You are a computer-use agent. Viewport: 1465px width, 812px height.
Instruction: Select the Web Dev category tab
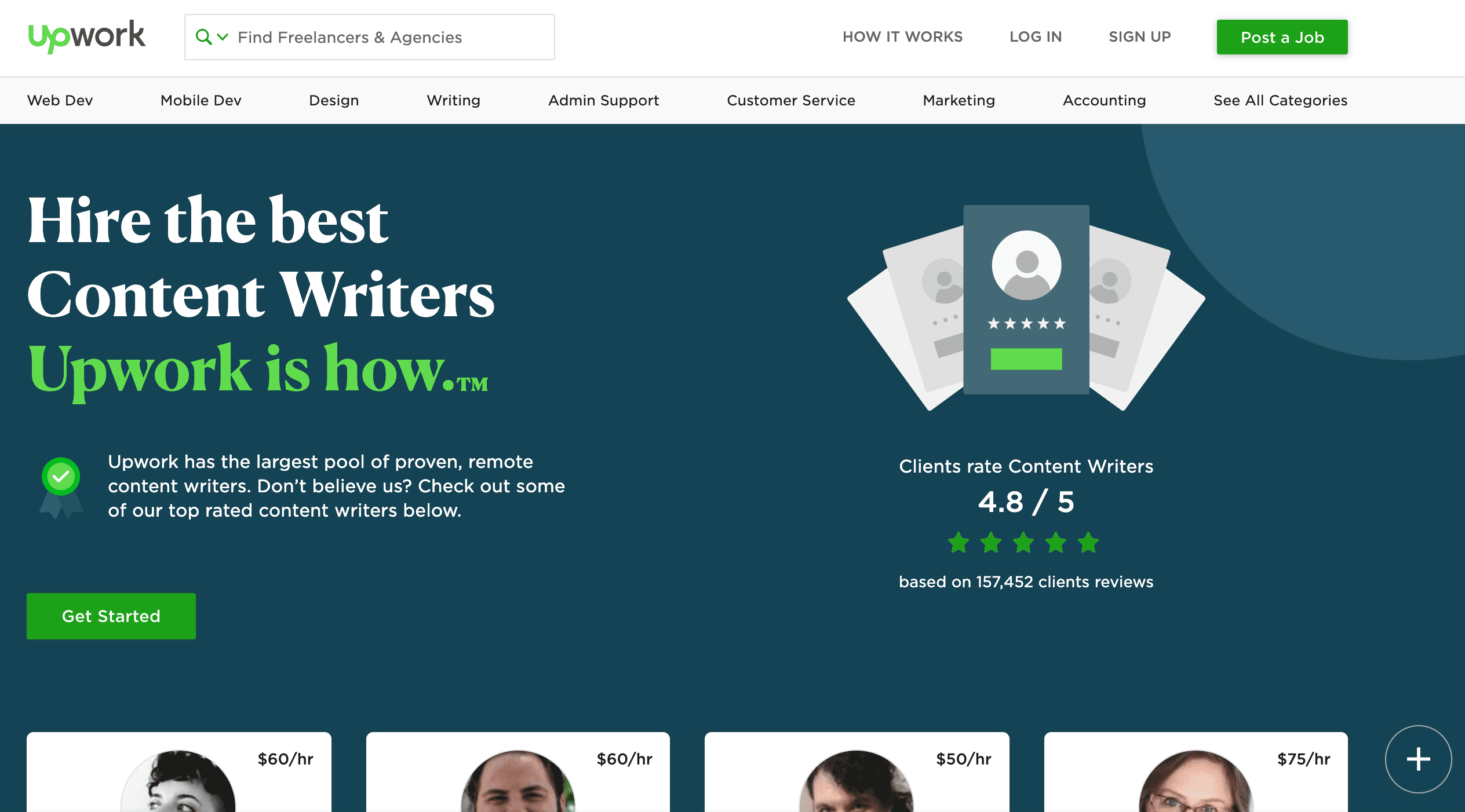click(60, 100)
